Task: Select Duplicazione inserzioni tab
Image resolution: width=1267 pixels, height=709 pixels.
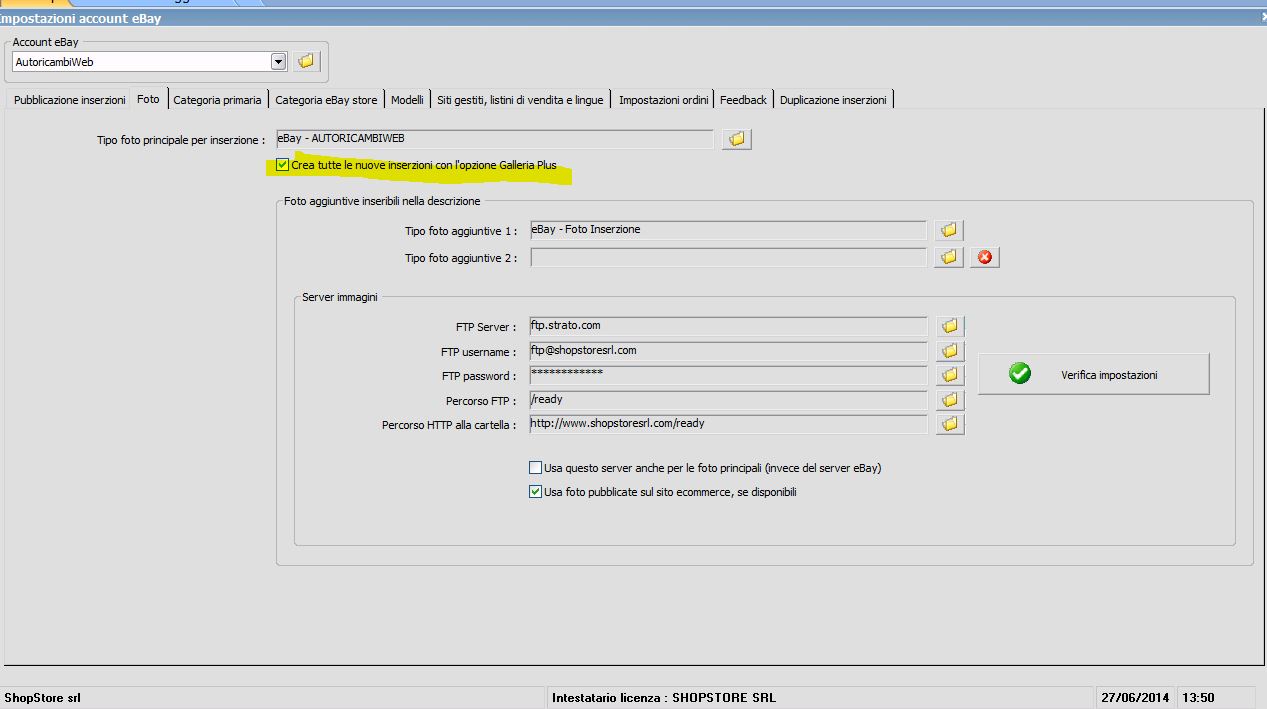Action: click(833, 100)
